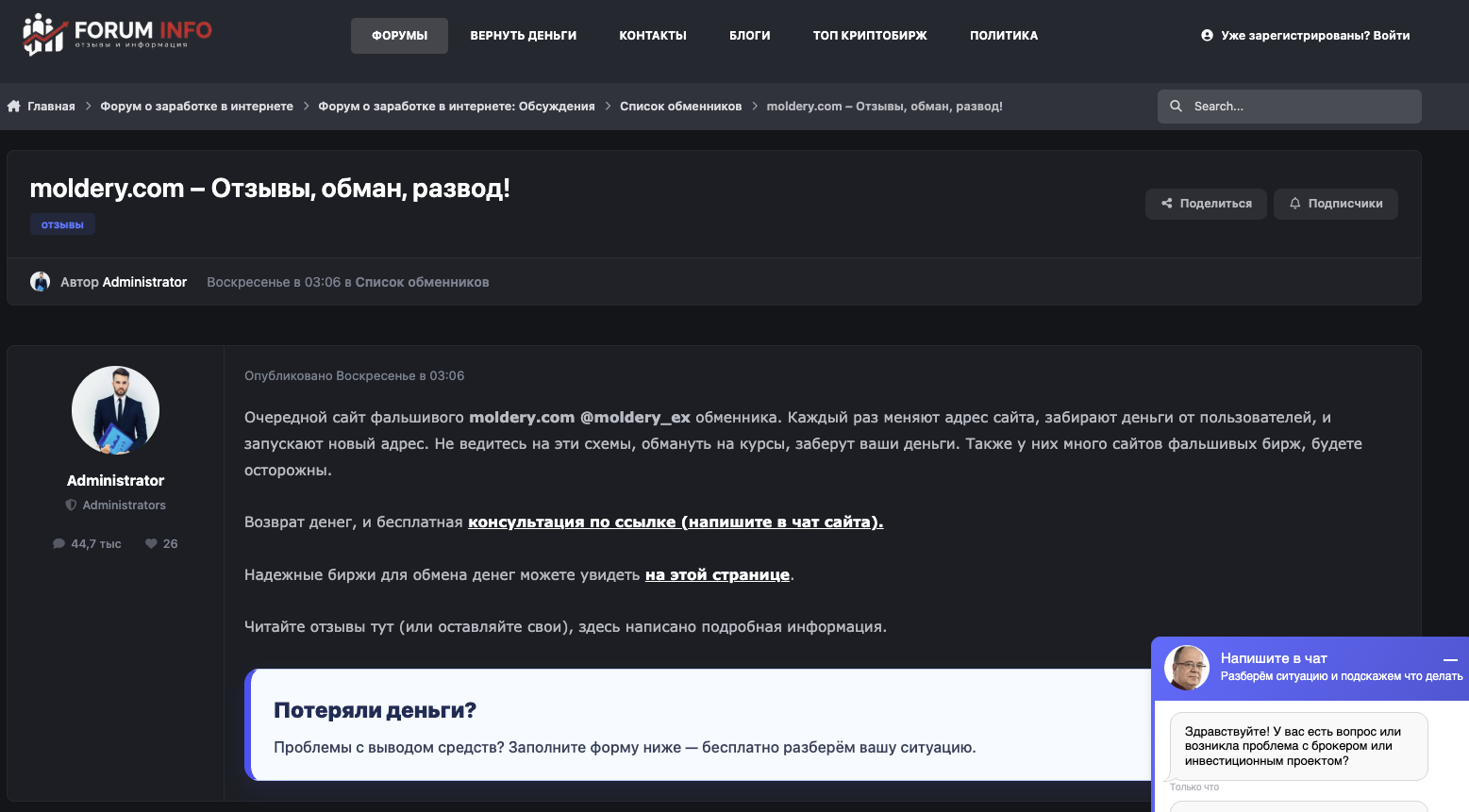Click the Administrators group shield icon
This screenshot has height=812, width=1469.
tap(71, 505)
